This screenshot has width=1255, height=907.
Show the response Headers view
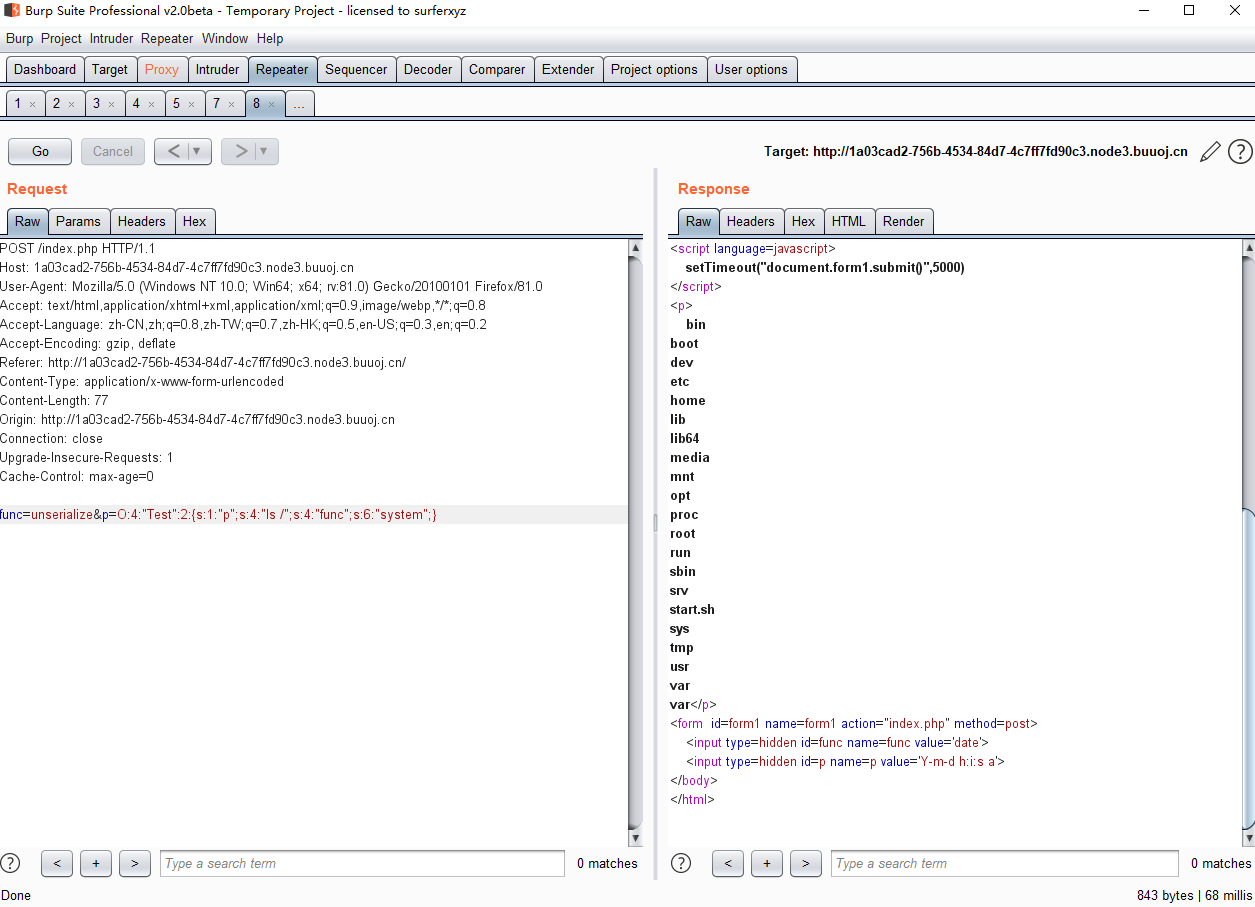[751, 221]
